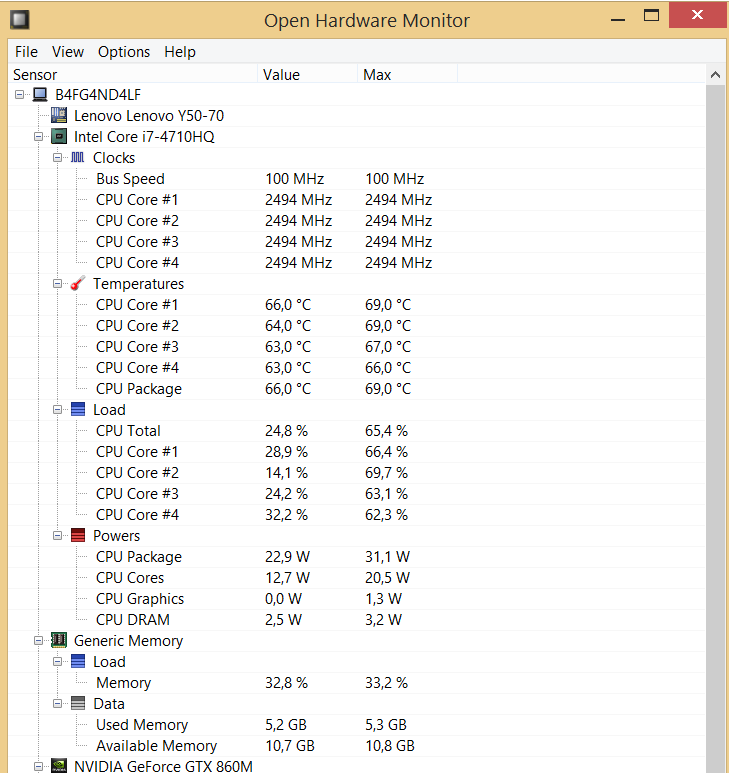Collapse the Intel Core i7-4710HQ node
The image size is (729, 777).
point(38,136)
